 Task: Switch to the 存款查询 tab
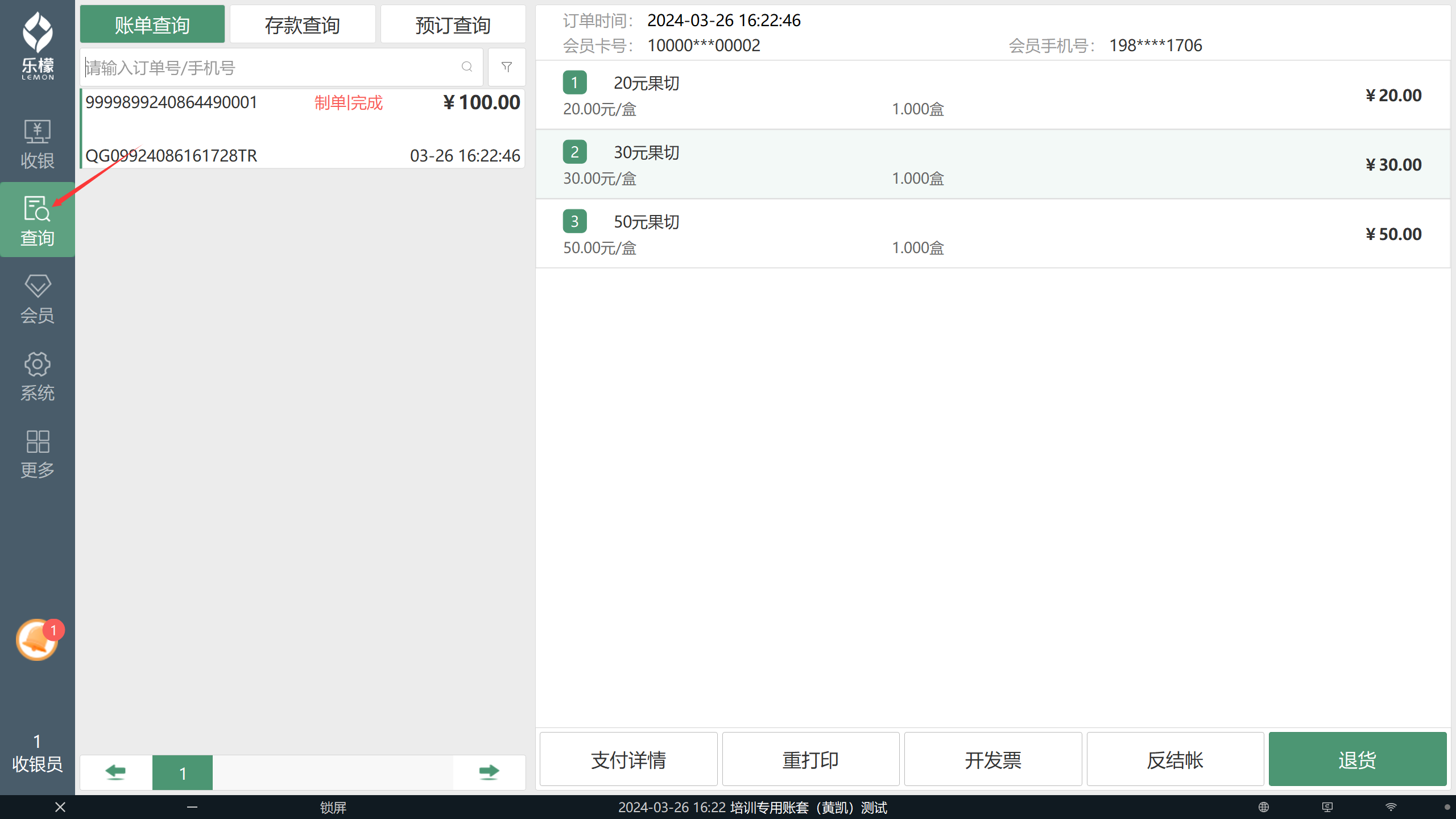tap(303, 24)
